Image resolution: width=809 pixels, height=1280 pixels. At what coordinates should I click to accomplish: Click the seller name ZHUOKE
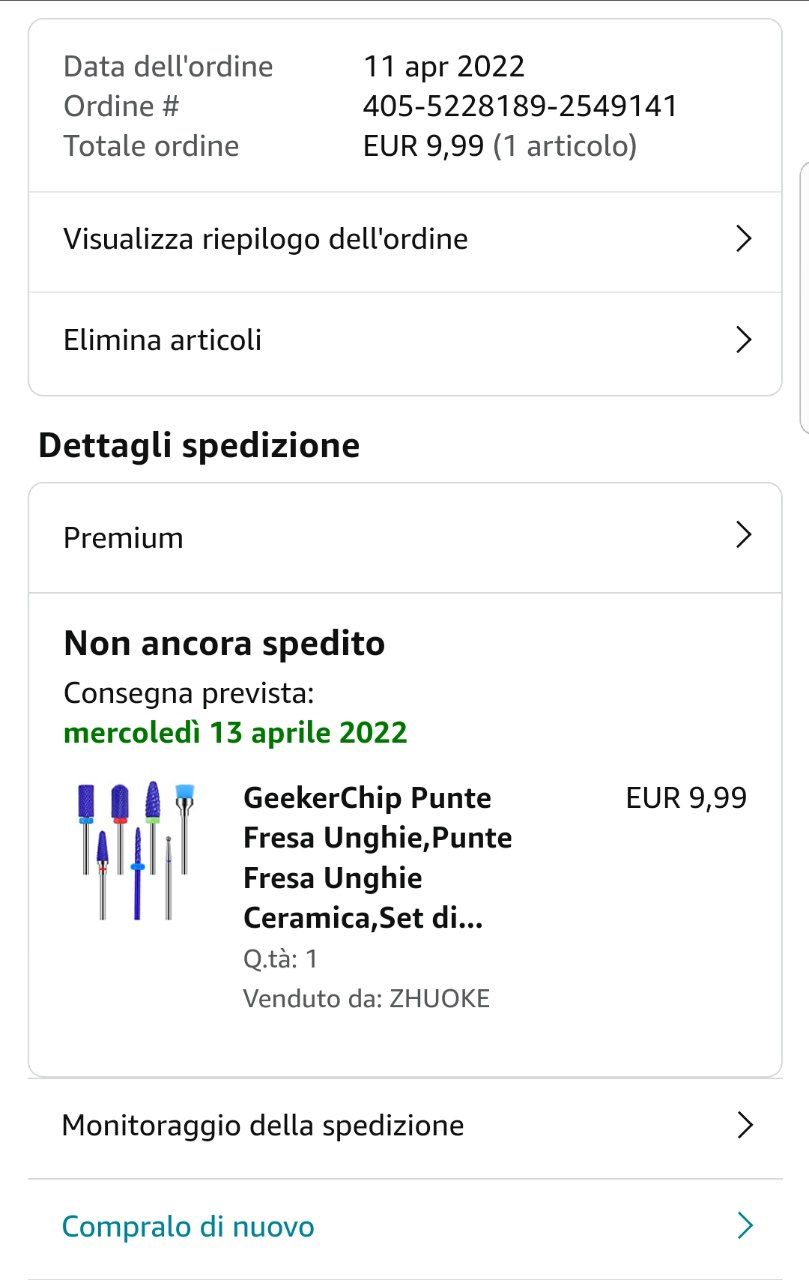(x=439, y=999)
